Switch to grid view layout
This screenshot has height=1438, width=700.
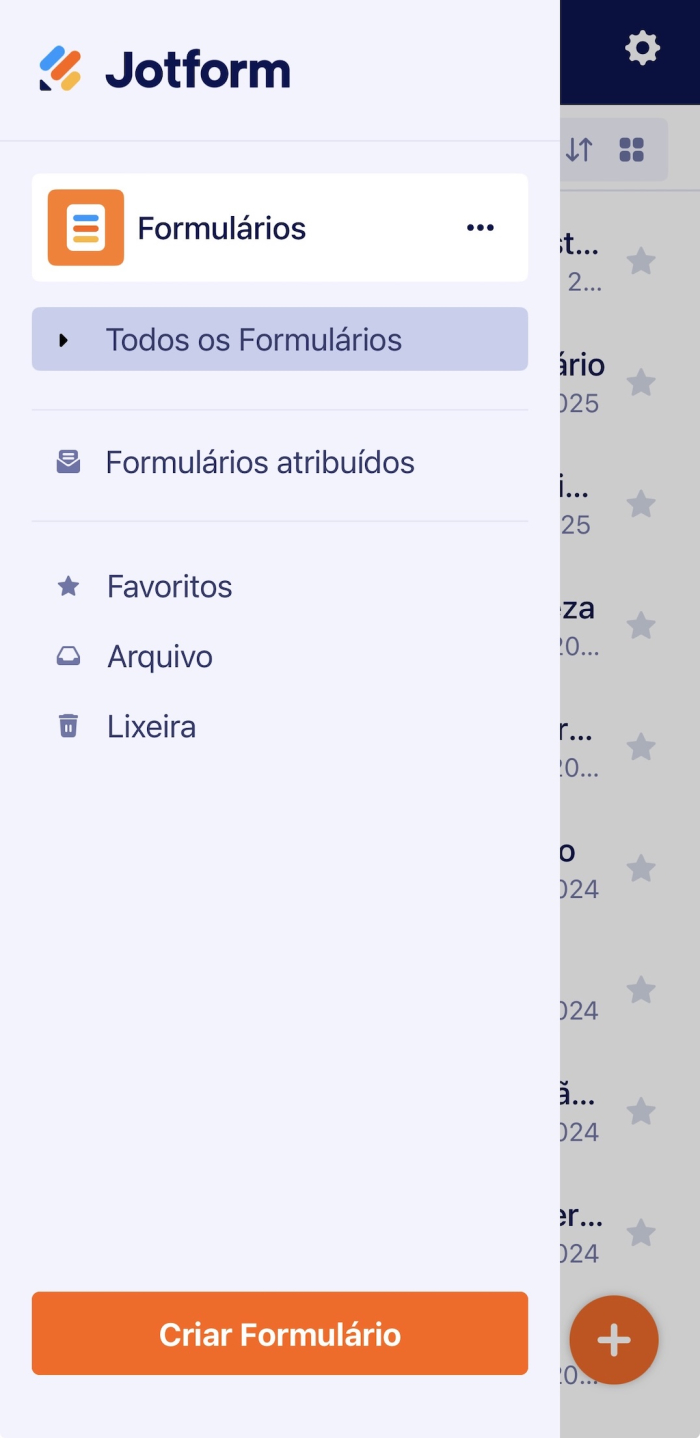tap(631, 149)
